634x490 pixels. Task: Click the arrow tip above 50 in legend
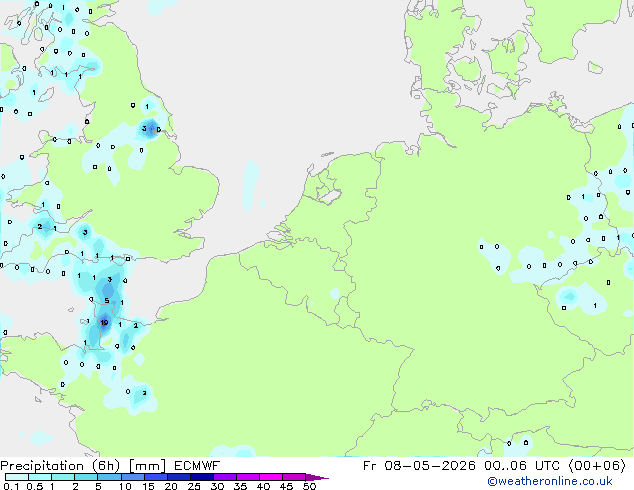[317, 477]
